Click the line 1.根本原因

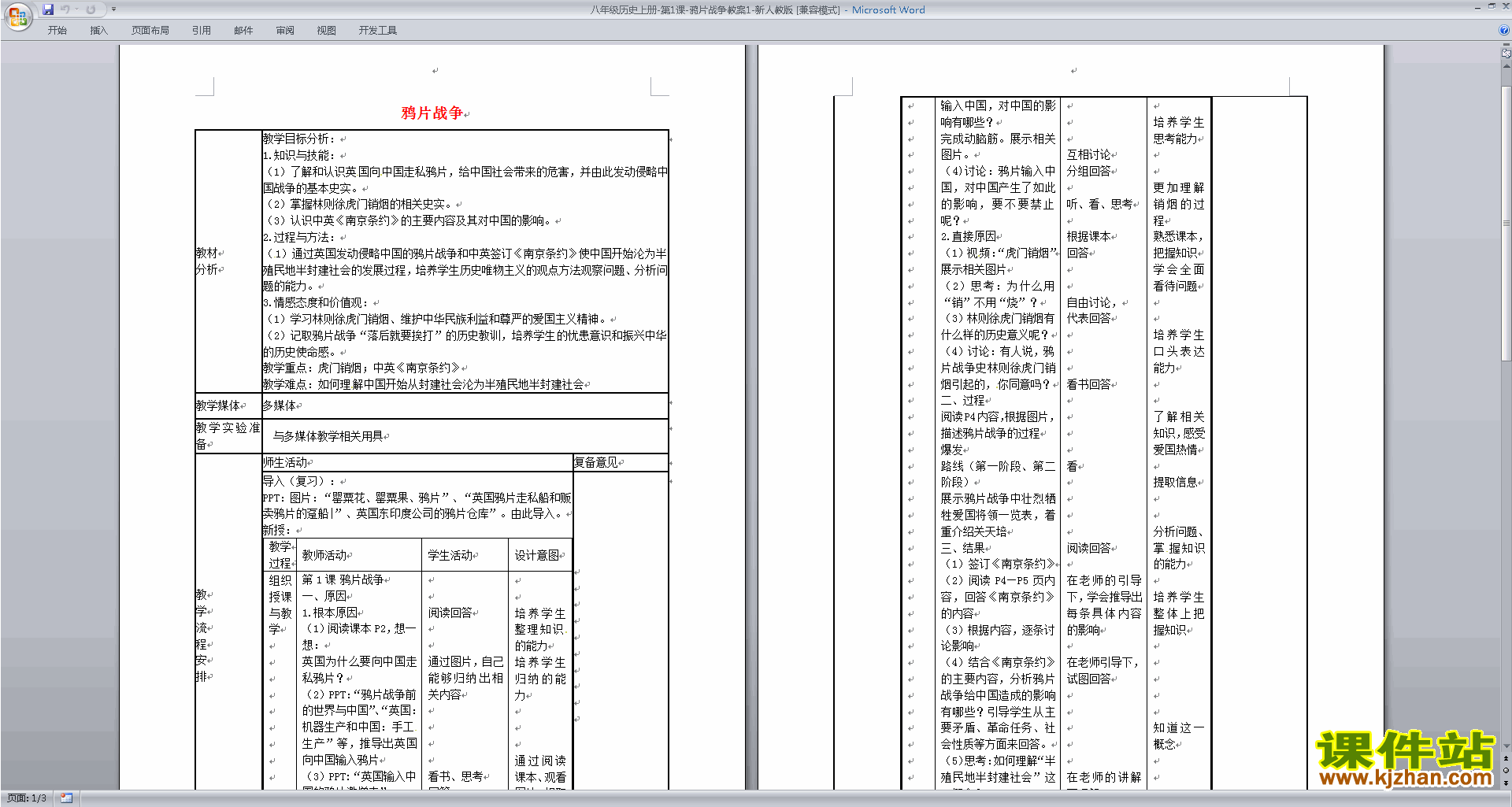click(329, 613)
